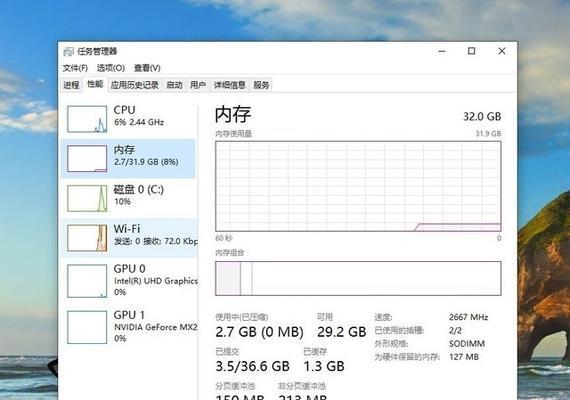The width and height of the screenshot is (570, 400).
Task: Minimize the Task Manager window
Action: point(442,51)
